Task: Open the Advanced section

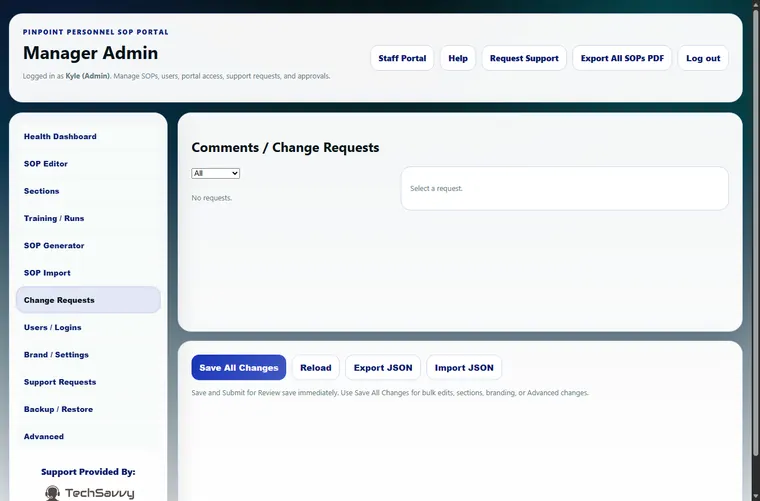Action: coord(88,437)
